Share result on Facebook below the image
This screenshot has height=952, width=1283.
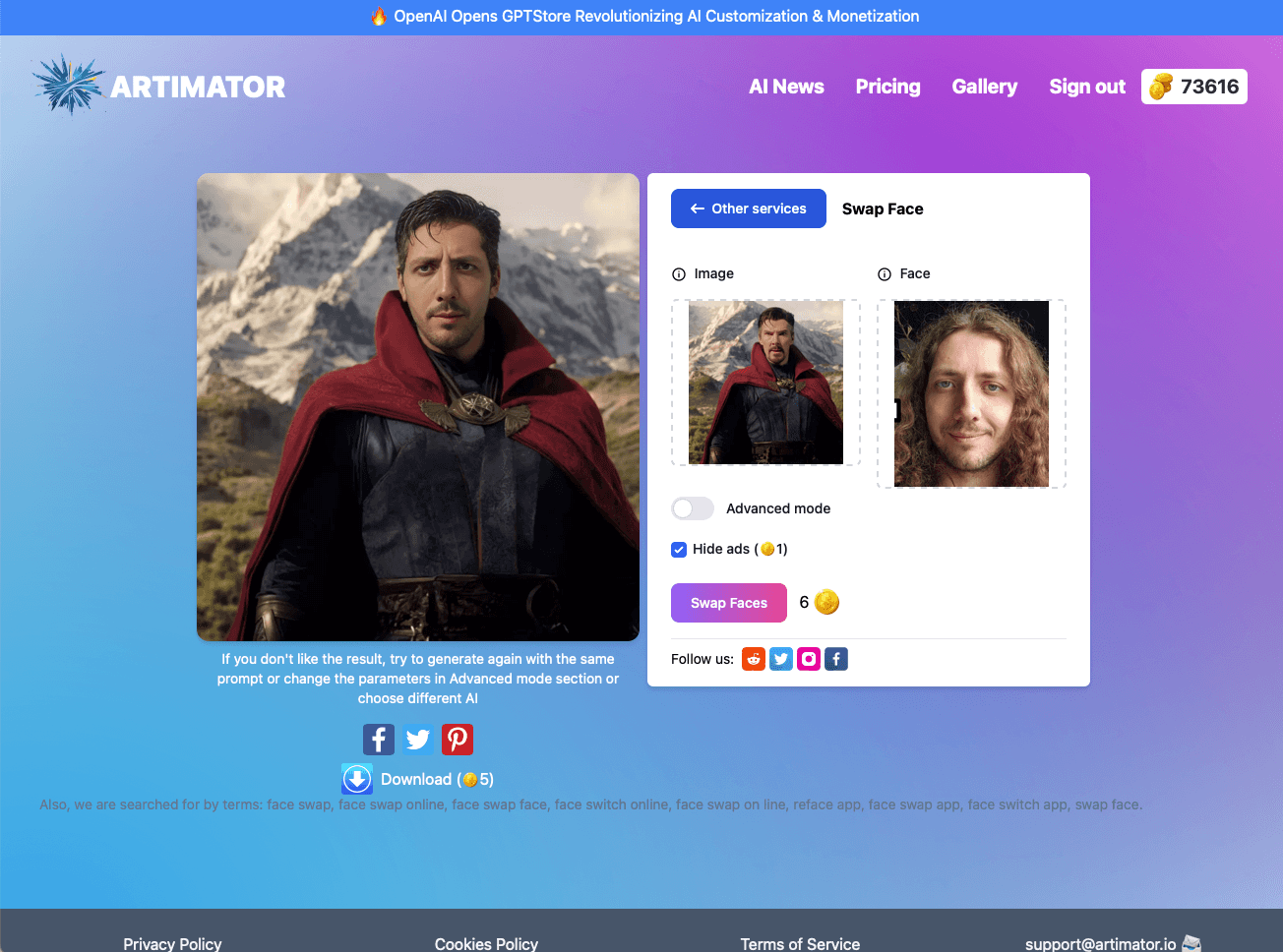[379, 739]
